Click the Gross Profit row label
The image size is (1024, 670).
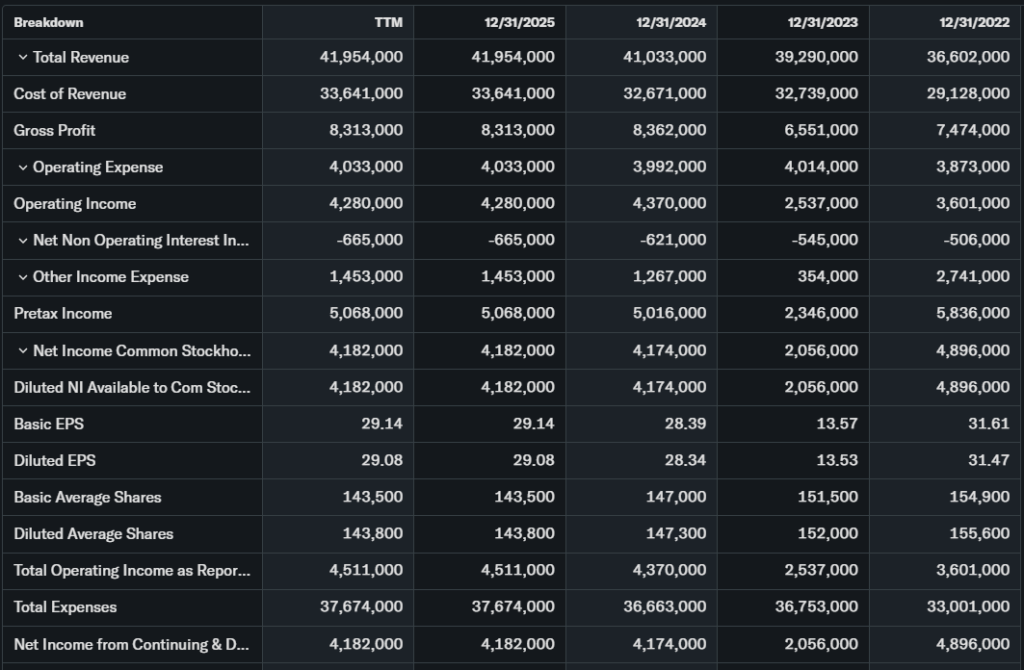55,130
